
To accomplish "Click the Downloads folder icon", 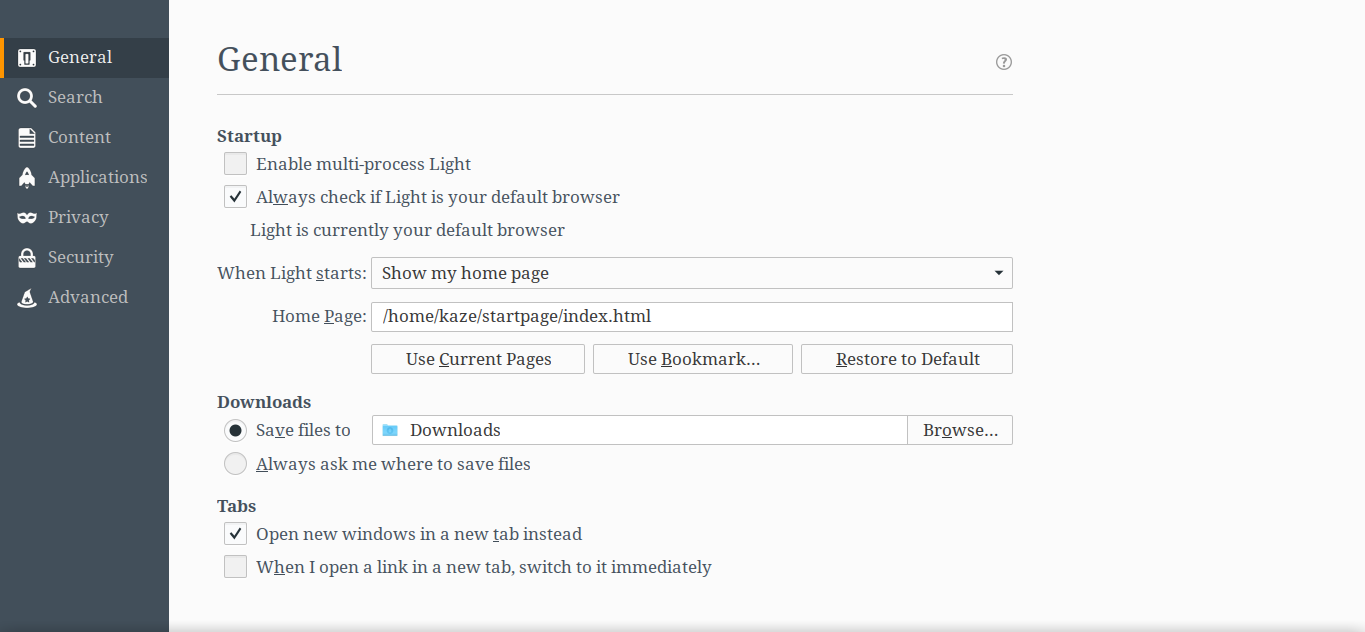I will point(390,430).
